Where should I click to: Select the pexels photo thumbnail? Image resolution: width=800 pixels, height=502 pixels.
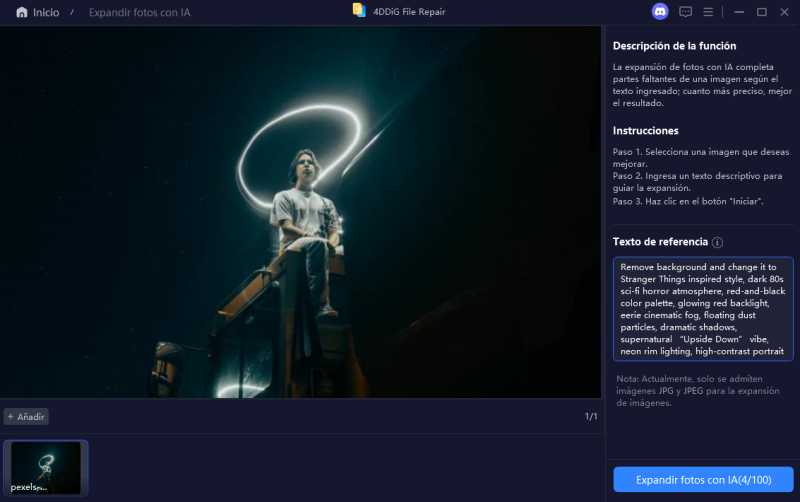[46, 468]
